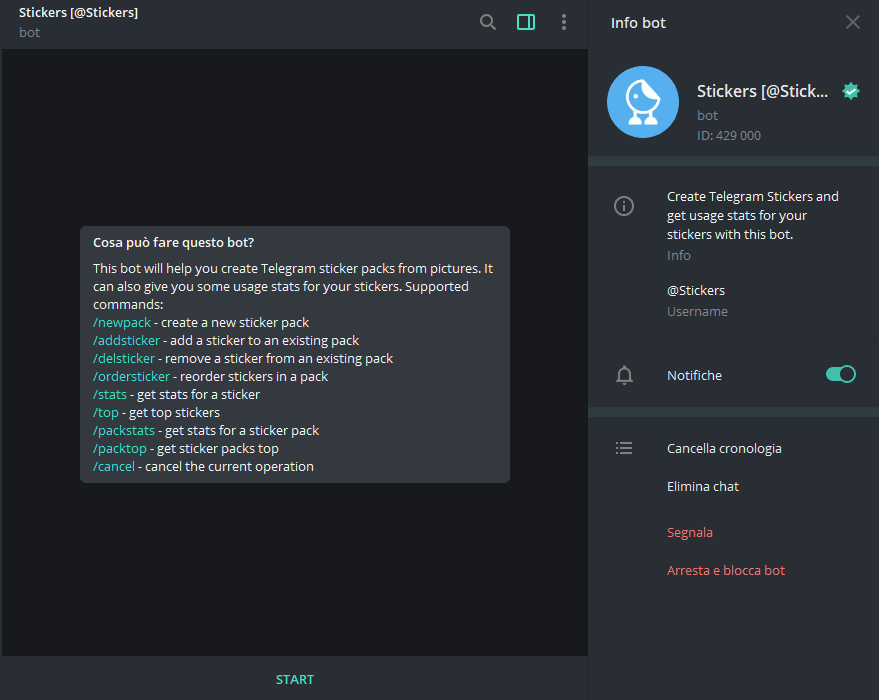Screen dimensions: 879x700
Task: Close the Info bot panel
Action: [x=853, y=22]
